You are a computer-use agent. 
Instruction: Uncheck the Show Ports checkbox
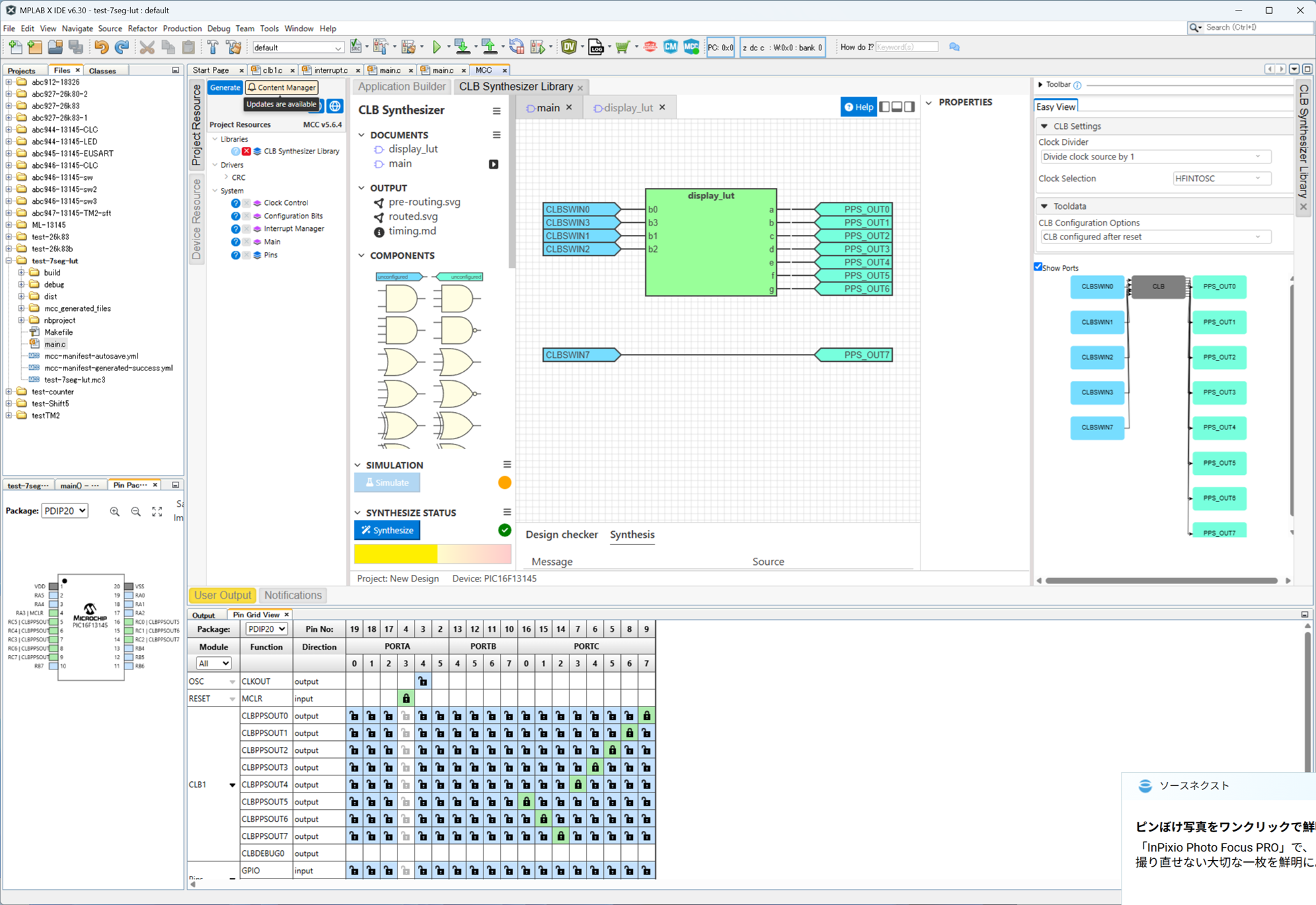[1038, 267]
